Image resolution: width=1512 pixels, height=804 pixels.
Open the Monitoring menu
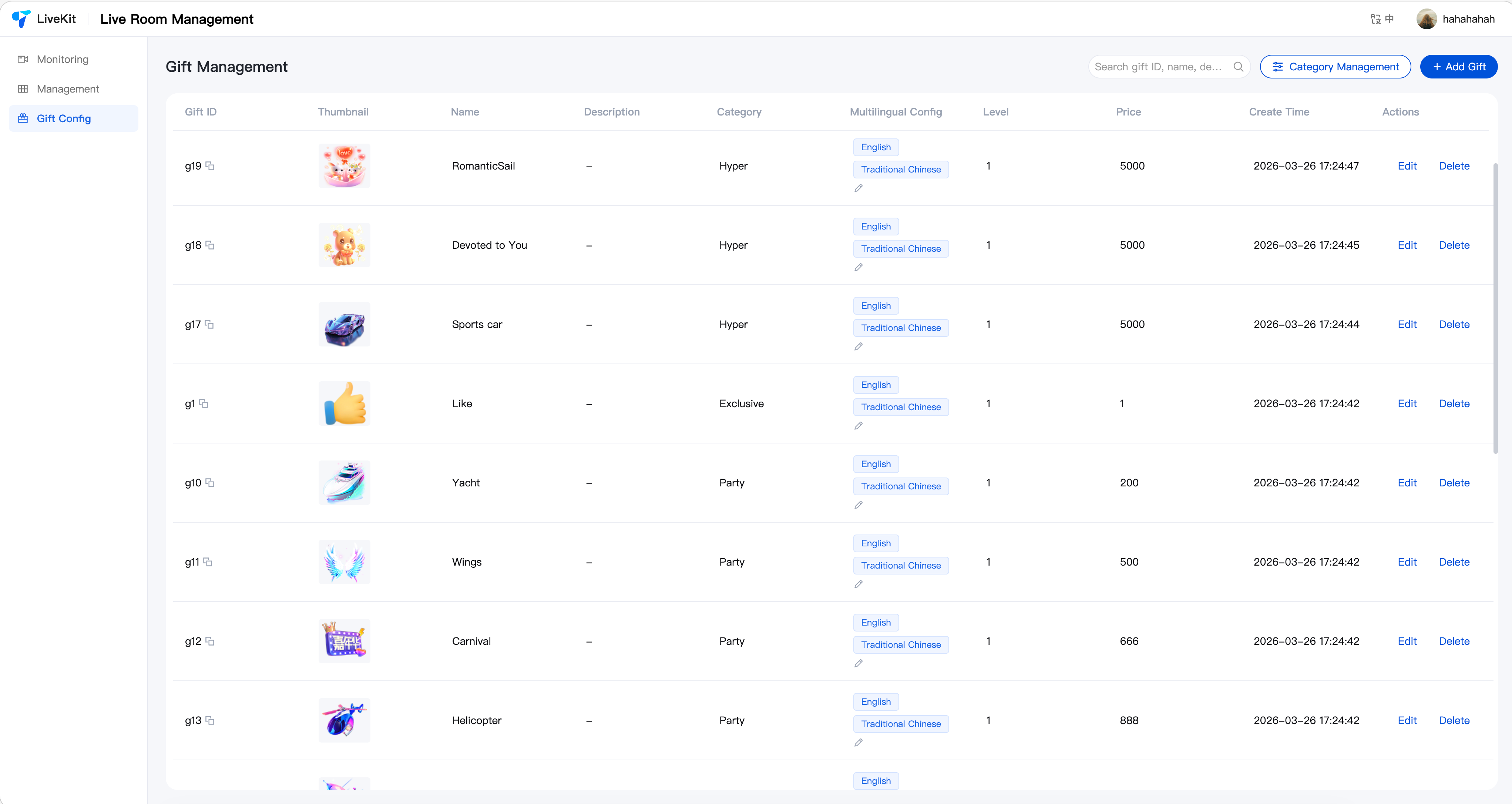(x=62, y=59)
